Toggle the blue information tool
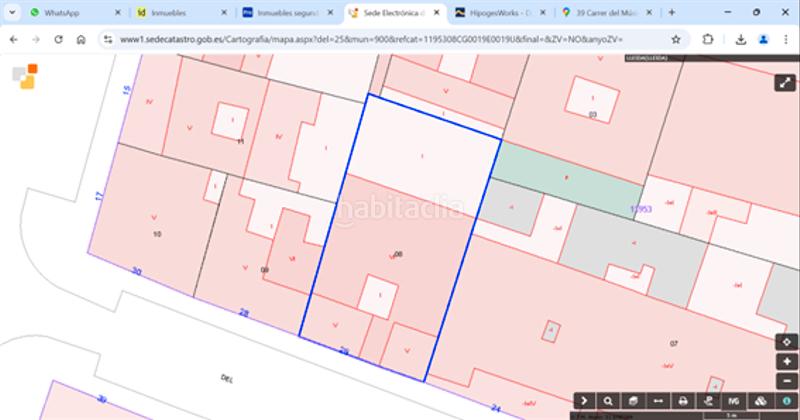The height and width of the screenshot is (420, 800). [786, 400]
